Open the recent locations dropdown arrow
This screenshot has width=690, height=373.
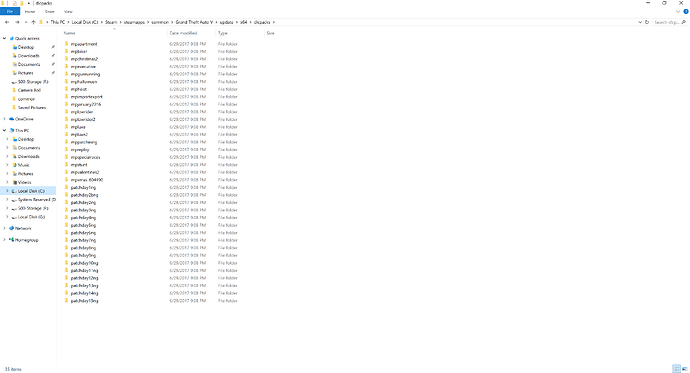pyautogui.click(x=26, y=22)
